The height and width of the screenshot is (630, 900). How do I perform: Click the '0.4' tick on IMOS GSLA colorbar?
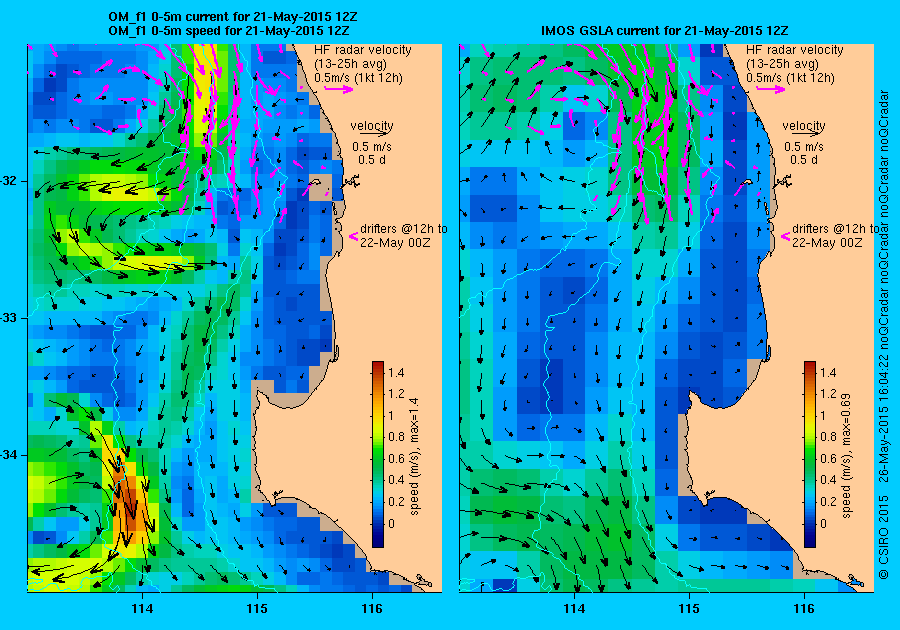pyautogui.click(x=828, y=480)
